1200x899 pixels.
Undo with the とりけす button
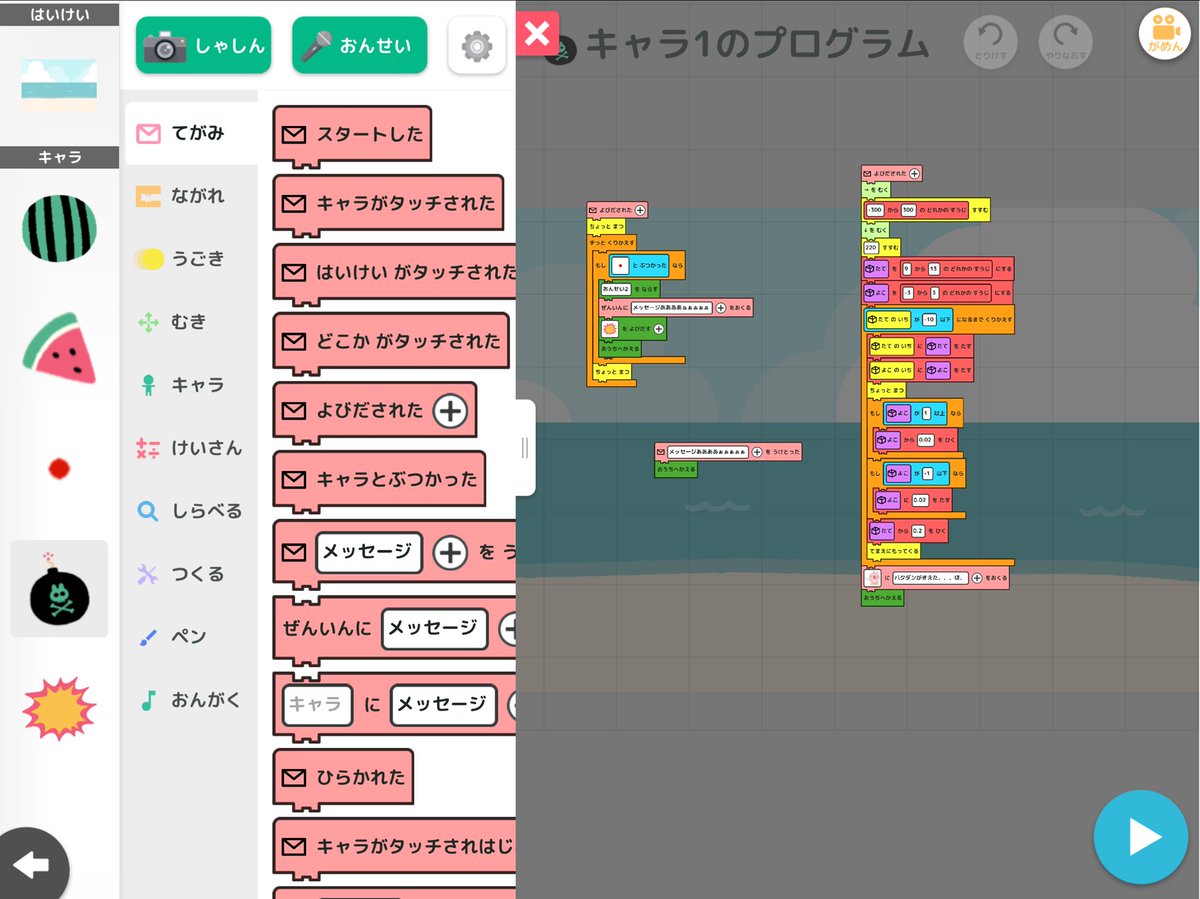(989, 40)
